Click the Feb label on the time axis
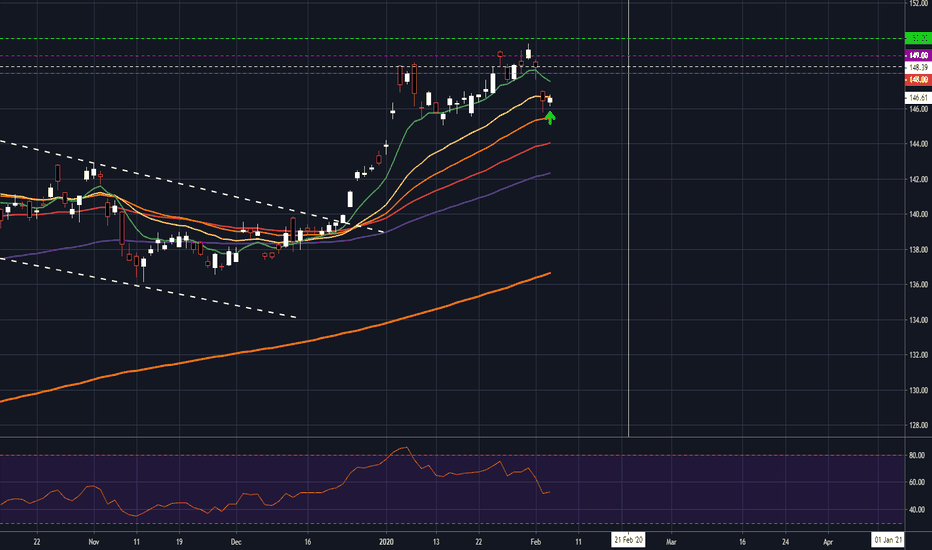This screenshot has width=932, height=550. pos(536,542)
